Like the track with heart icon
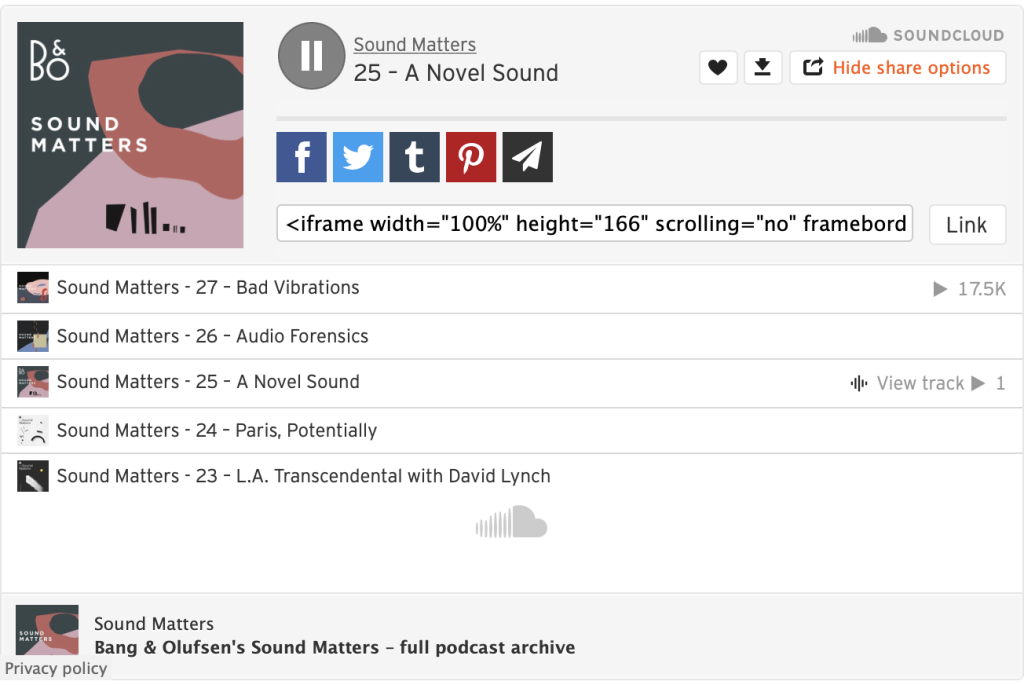 click(718, 67)
